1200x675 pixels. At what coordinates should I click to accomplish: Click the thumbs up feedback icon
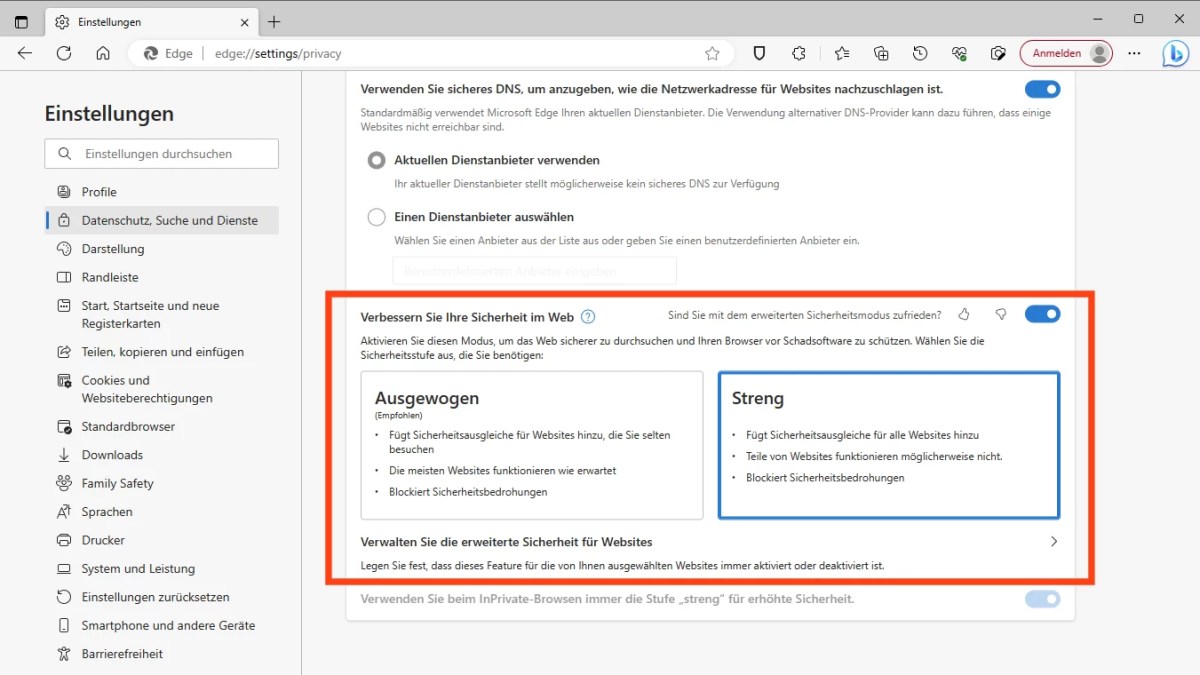pos(964,314)
